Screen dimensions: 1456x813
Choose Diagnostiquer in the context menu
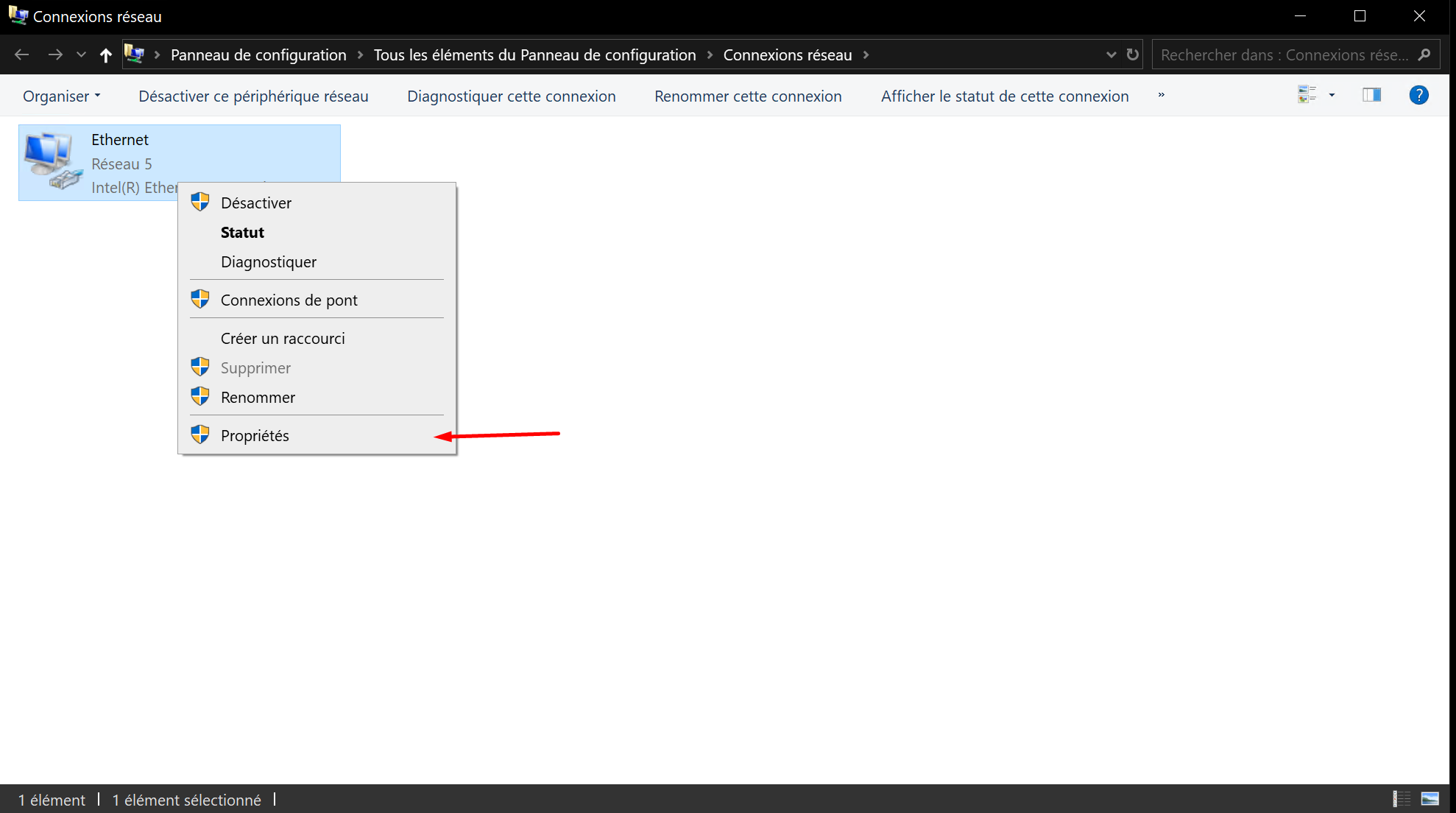click(x=317, y=262)
